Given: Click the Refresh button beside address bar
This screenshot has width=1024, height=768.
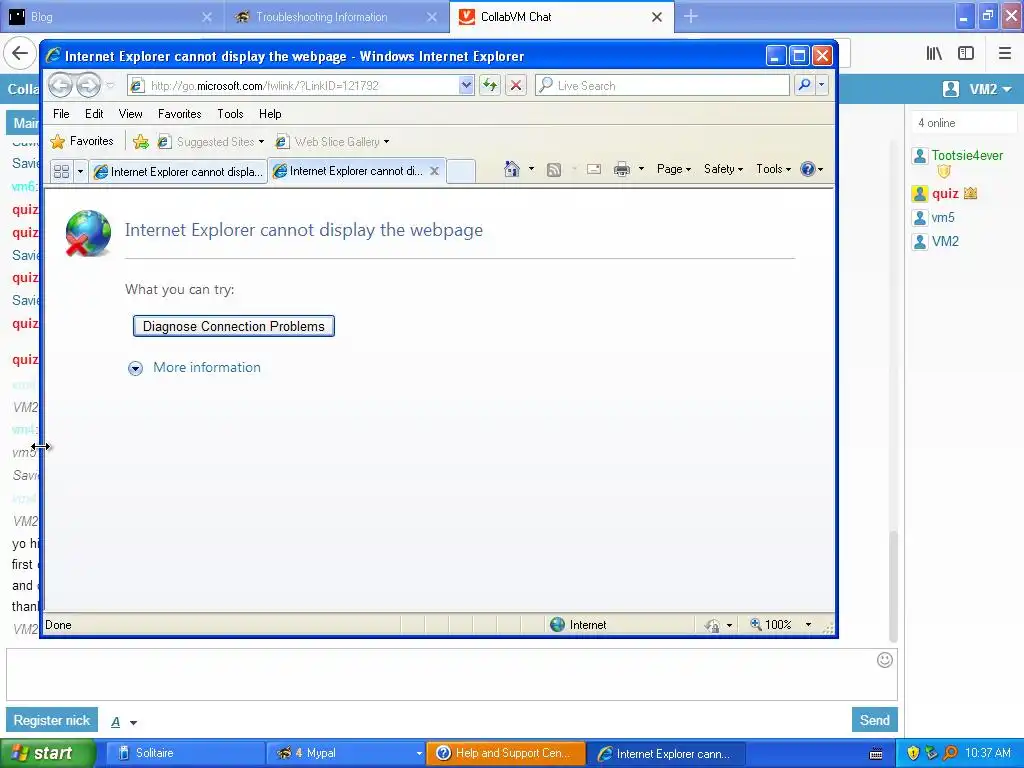Looking at the screenshot, I should pos(490,85).
